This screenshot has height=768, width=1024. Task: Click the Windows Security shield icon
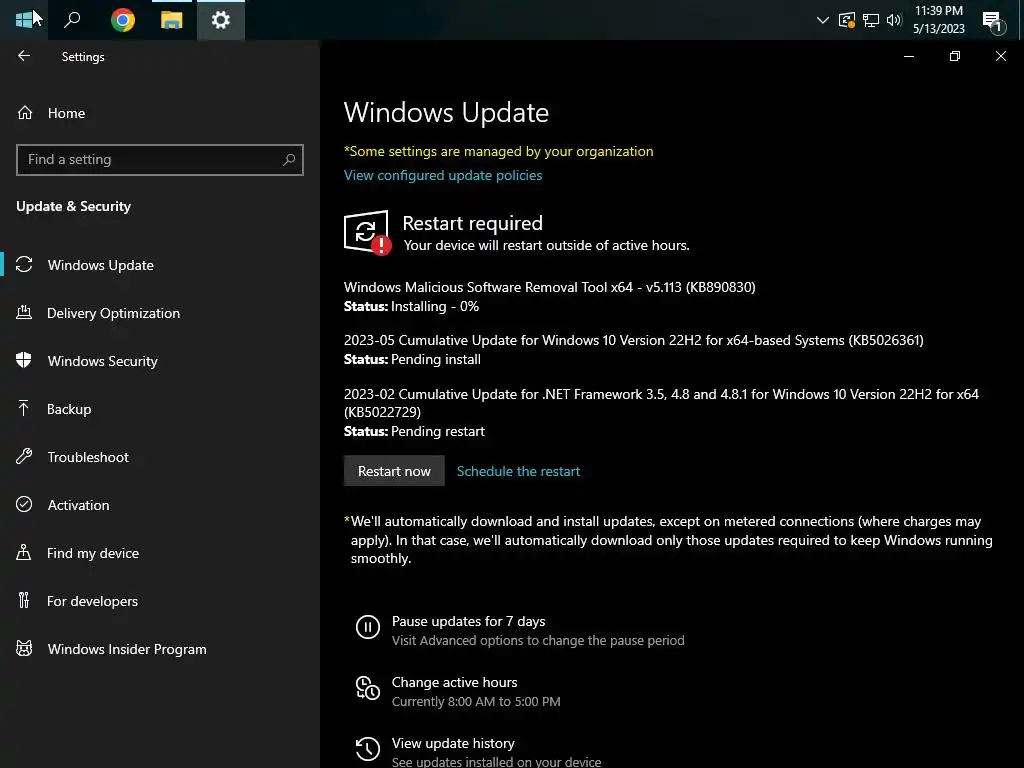24,360
